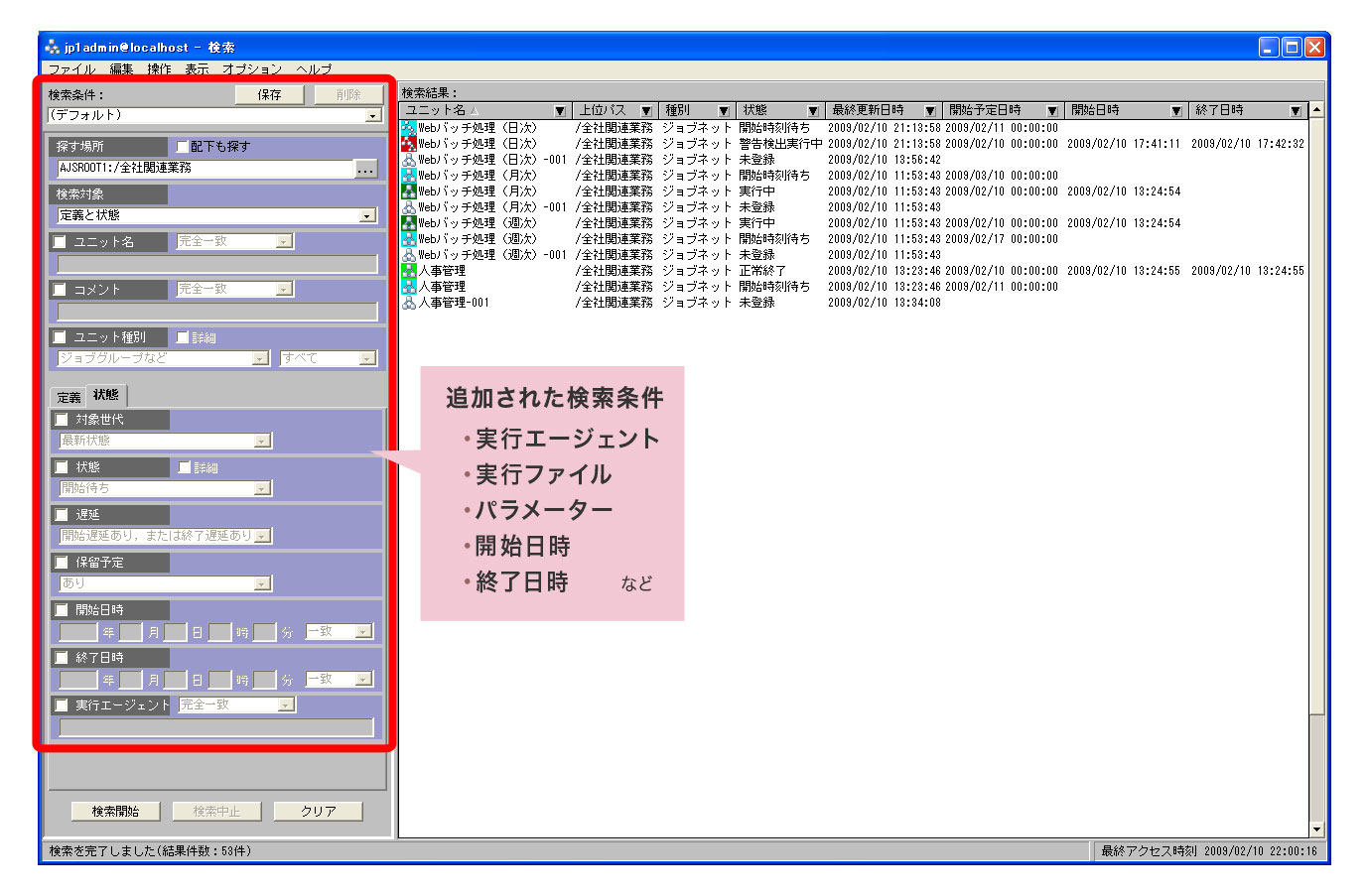Enable the 終了日時 condition checkbox

pyautogui.click(x=62, y=658)
